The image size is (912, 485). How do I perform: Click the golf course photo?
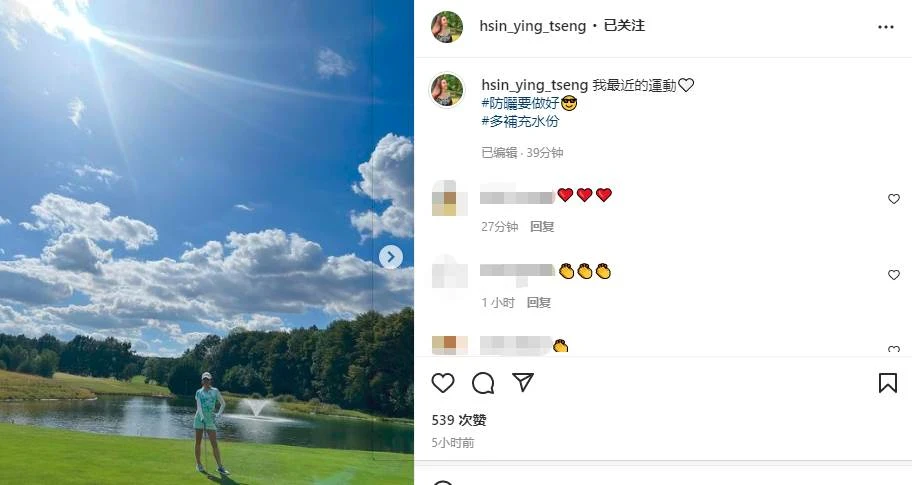(x=206, y=242)
